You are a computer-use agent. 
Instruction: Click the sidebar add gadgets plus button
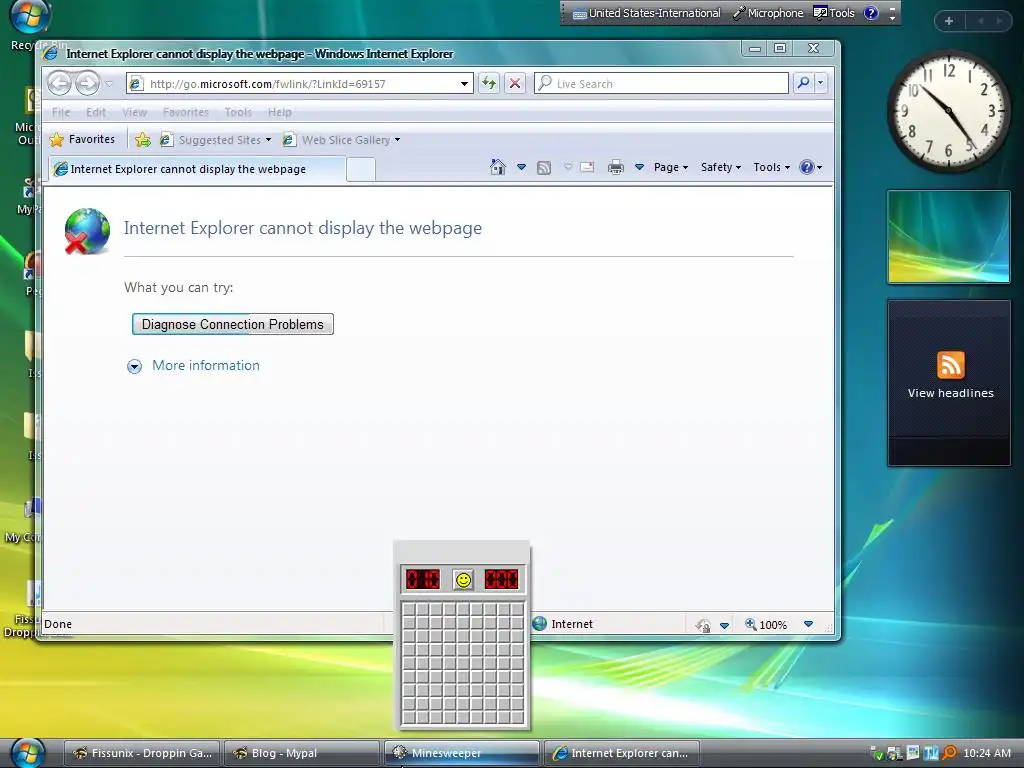949,21
